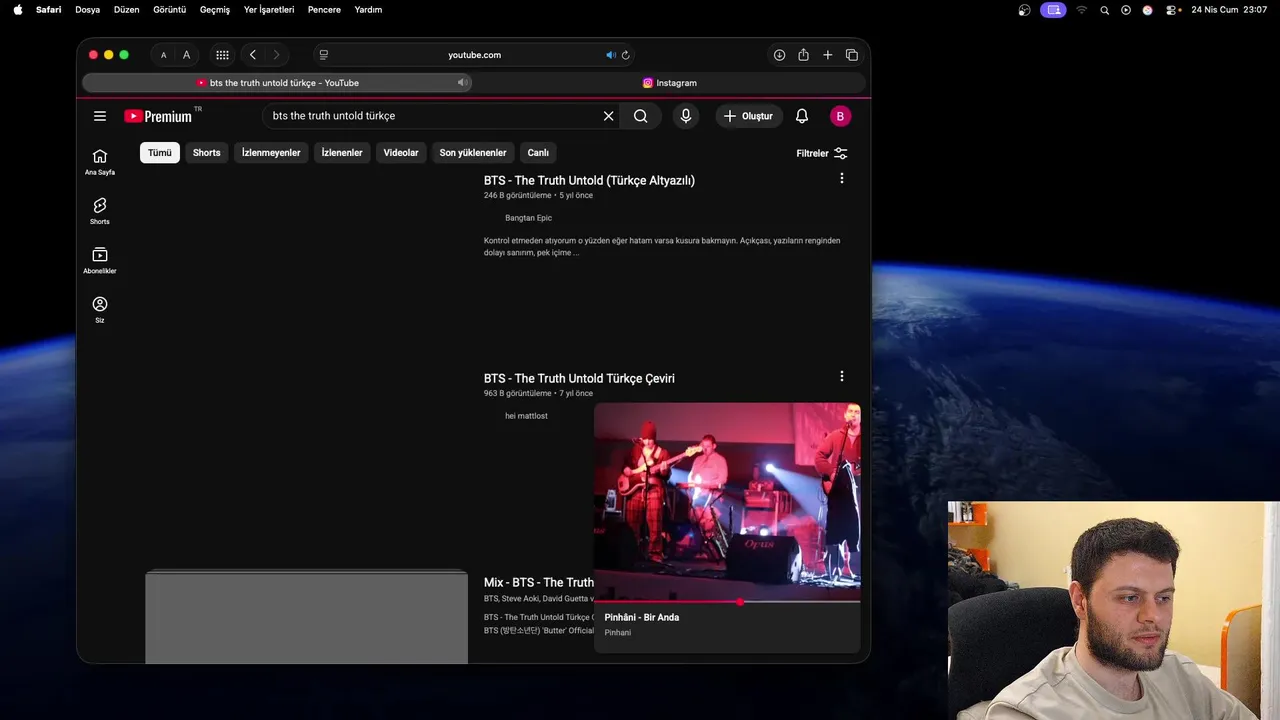Screen dimensions: 1280x720
Task: Open the Apple menu
Action: 17,10
